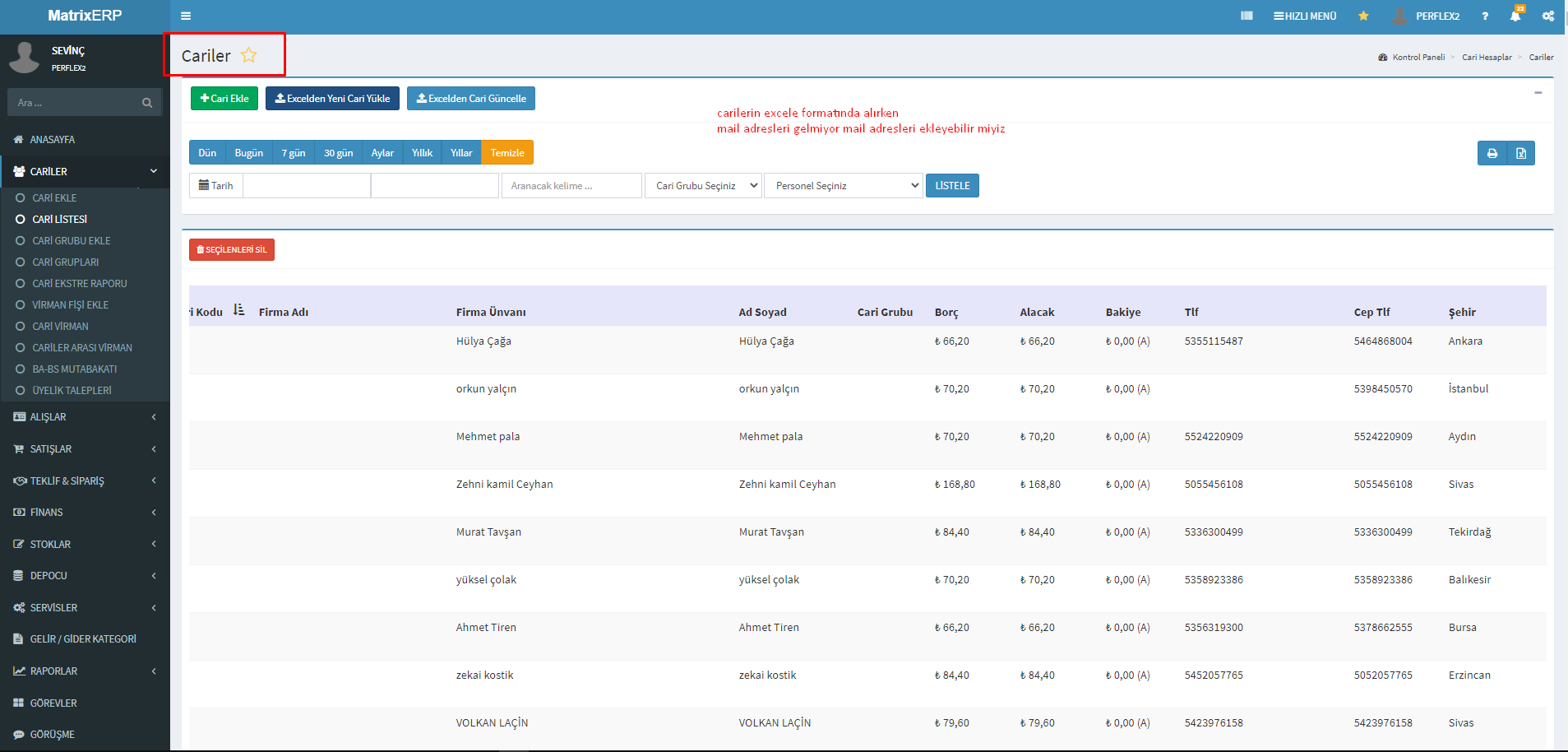
Task: Open the help question mark icon
Action: pos(1485,16)
